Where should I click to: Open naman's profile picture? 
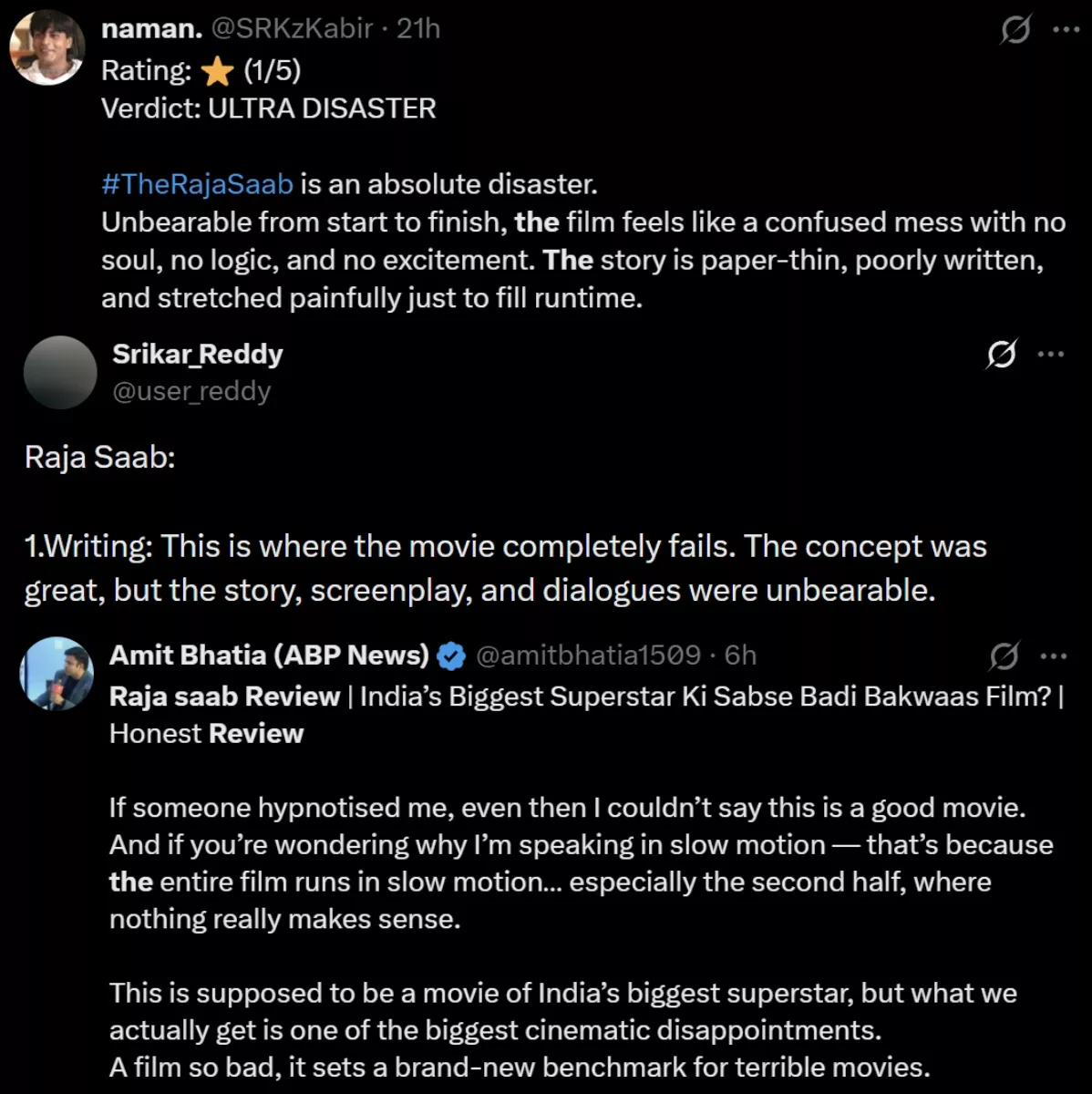47,47
